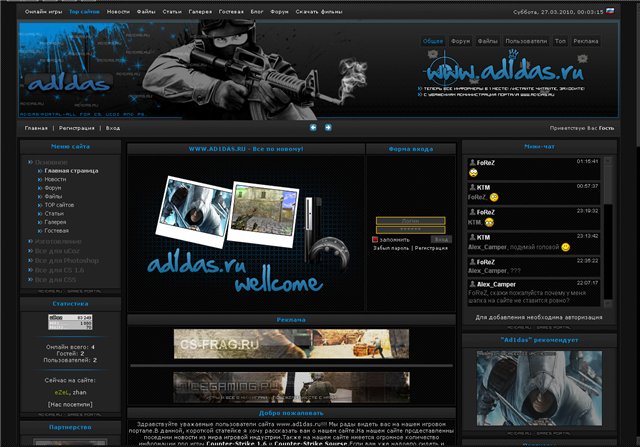Screen dimensions: 640x447
Task: Click the mini-chat scrollbar thumb
Action: point(608,185)
